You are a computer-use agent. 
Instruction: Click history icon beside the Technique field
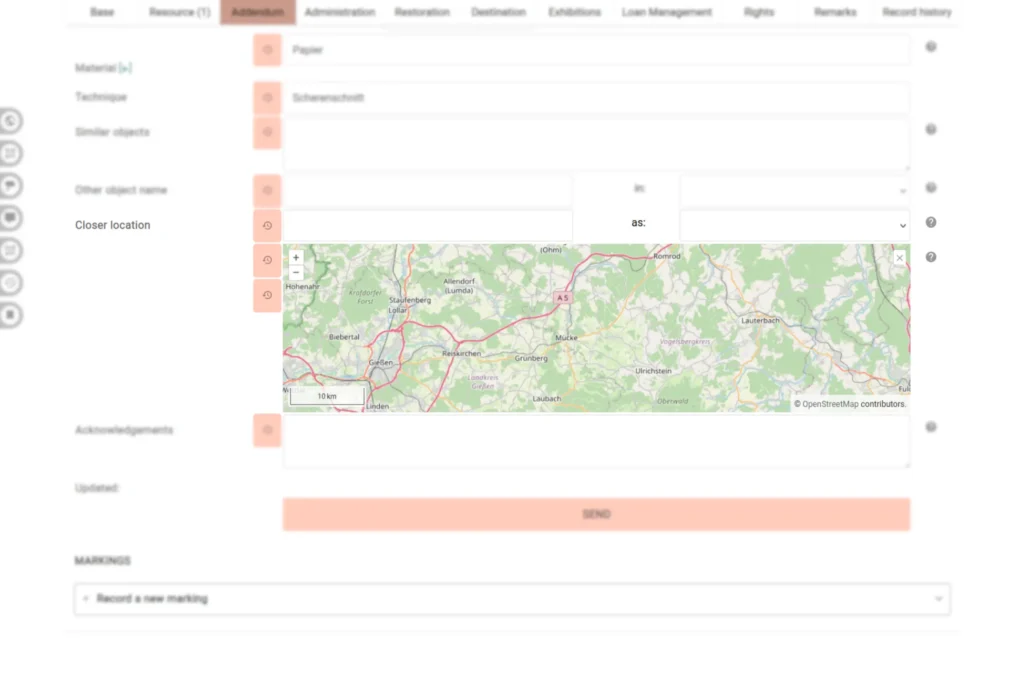coord(267,98)
